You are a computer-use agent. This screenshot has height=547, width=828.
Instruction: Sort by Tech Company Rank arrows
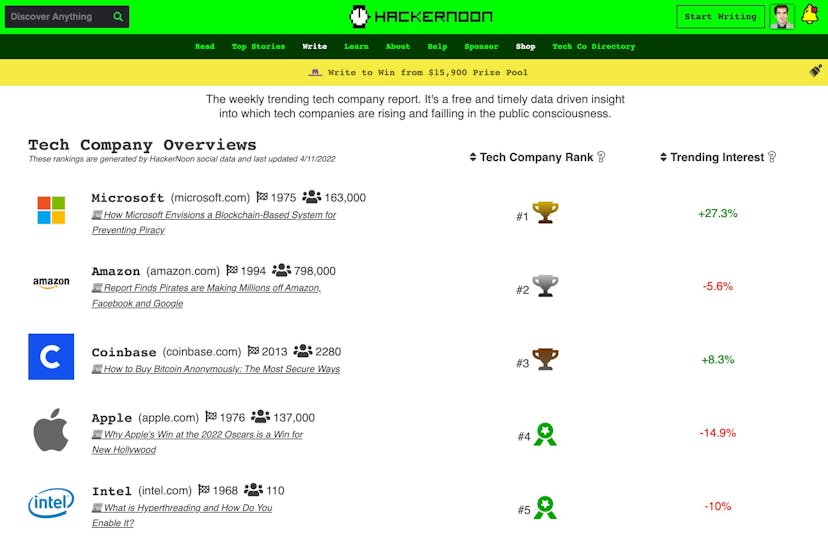click(x=473, y=157)
